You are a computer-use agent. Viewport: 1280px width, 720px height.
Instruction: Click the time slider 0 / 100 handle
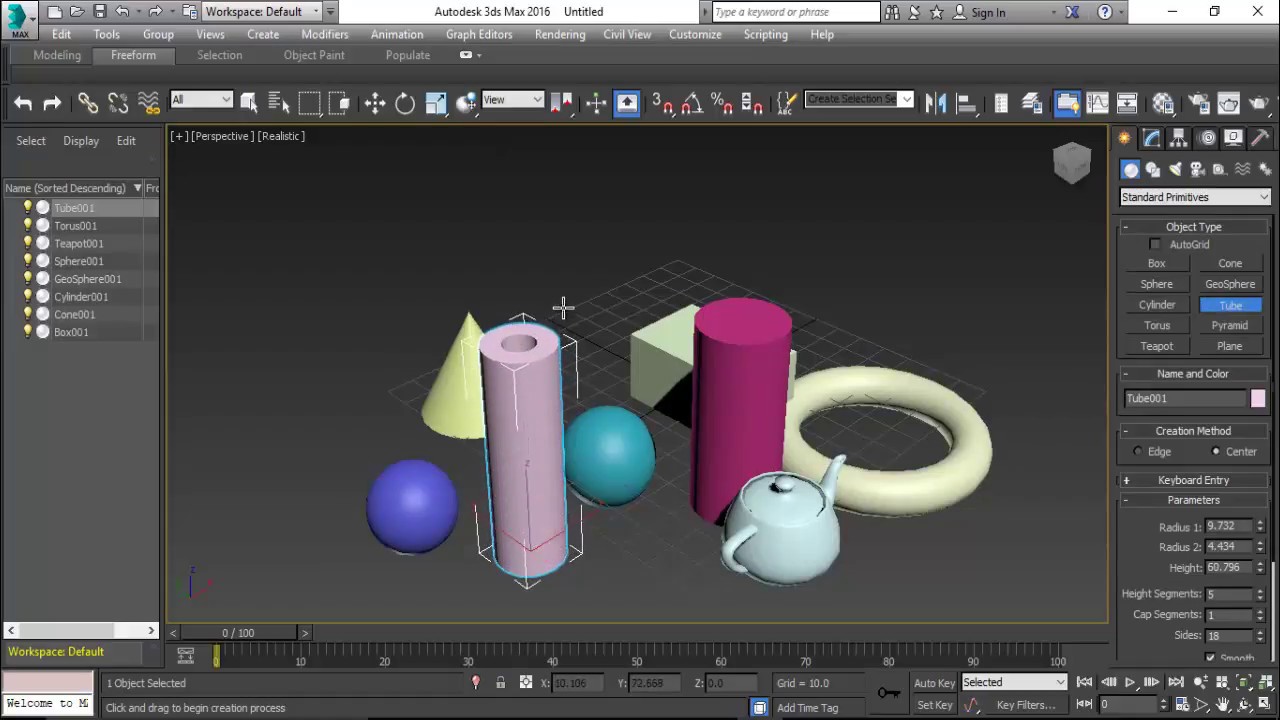click(x=238, y=632)
